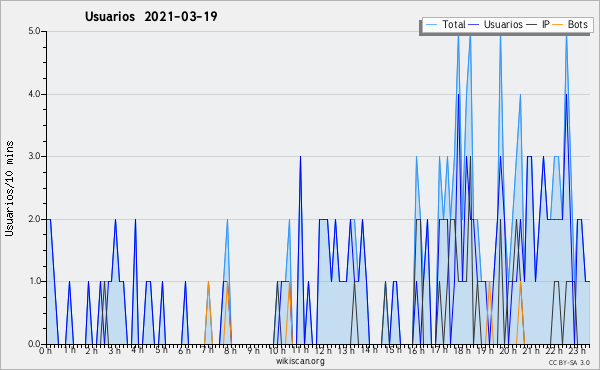Screen dimensions: 600x370
Task: Click the 8 h tick label
Action: [231, 351]
